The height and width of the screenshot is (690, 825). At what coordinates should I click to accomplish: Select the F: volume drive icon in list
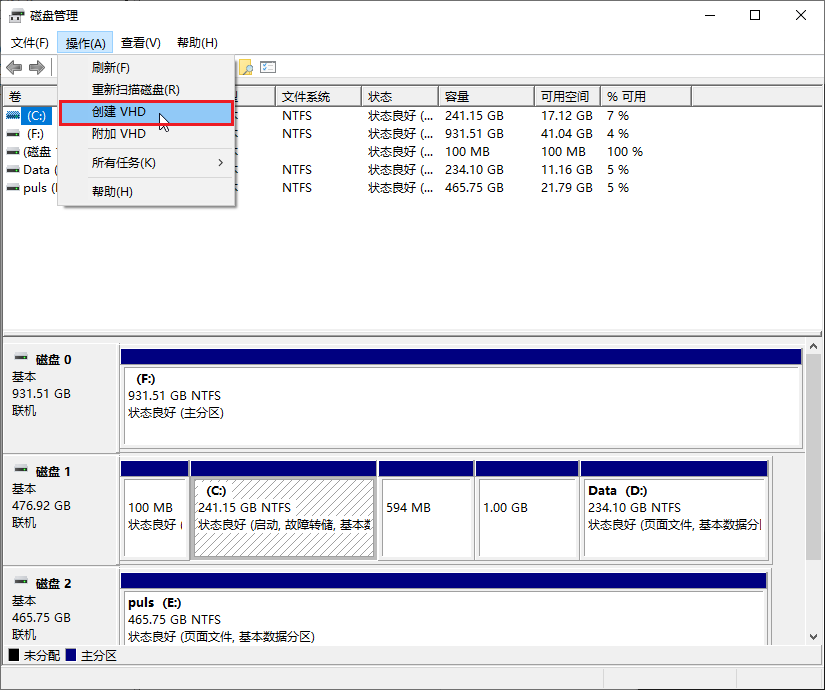coord(13,134)
